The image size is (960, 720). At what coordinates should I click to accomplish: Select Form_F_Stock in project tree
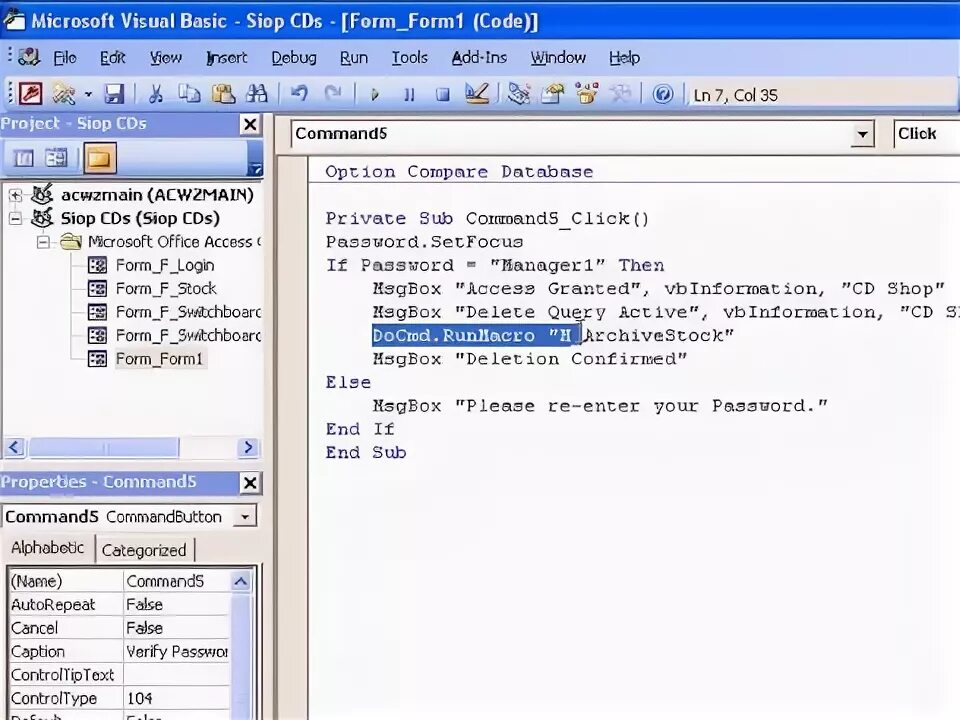166,289
